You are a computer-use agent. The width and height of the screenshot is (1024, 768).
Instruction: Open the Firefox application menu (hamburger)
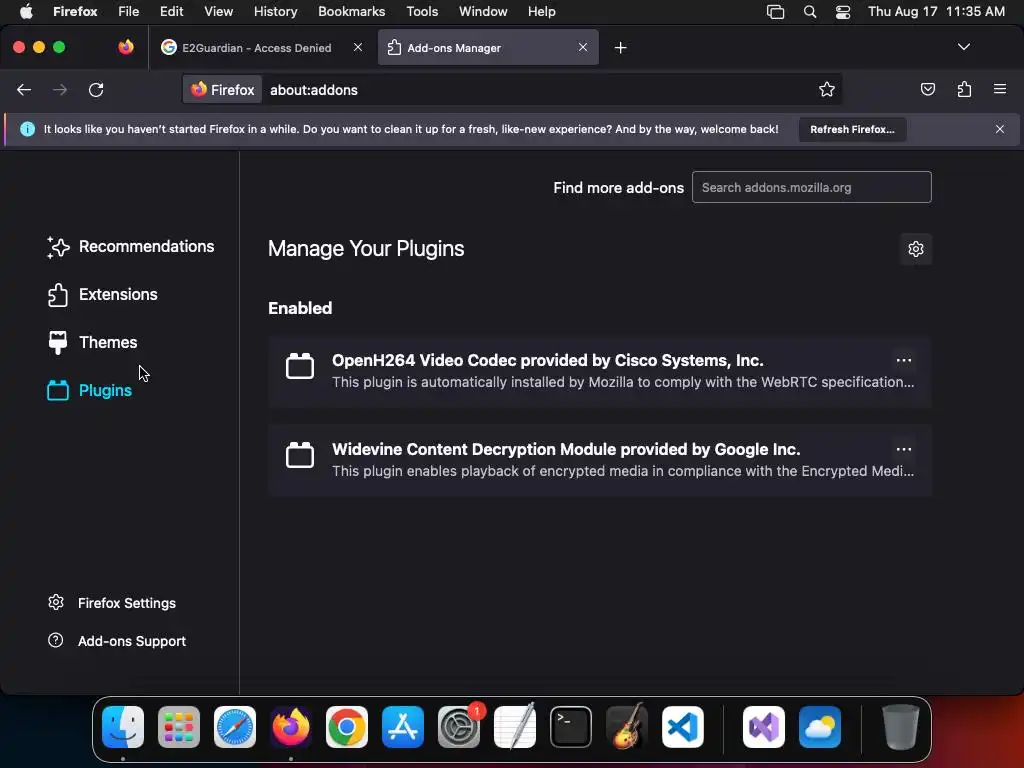pos(1000,89)
